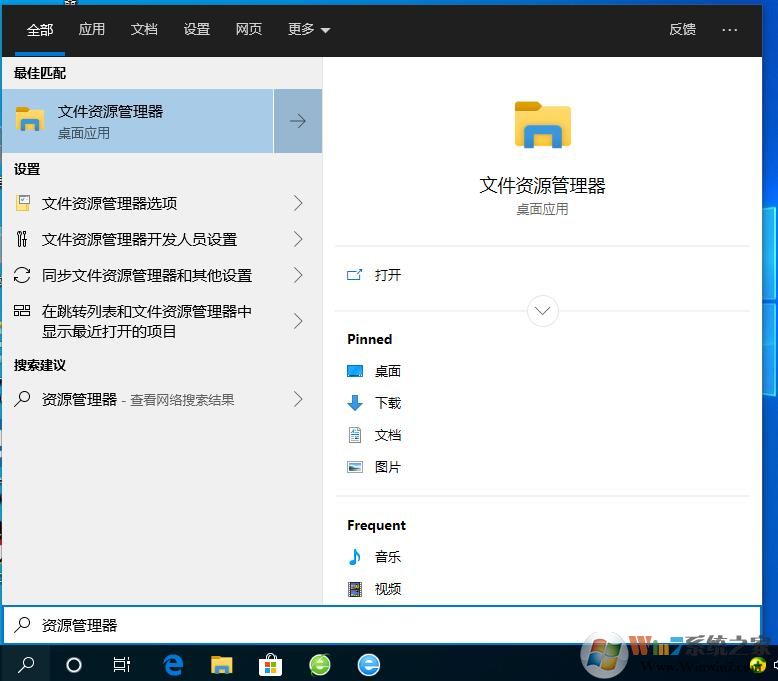Viewport: 778px width, 681px height.
Task: Click 打开 to launch File Explorer
Action: coord(388,275)
